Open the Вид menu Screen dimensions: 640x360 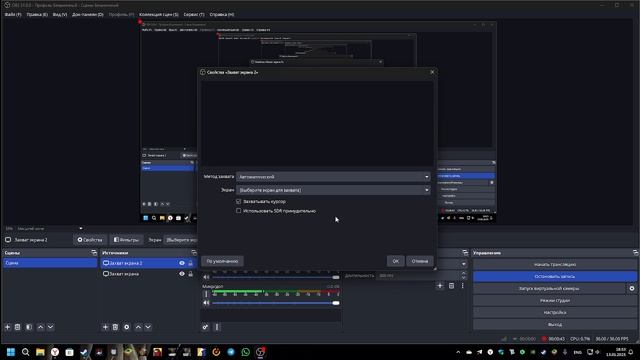60,14
